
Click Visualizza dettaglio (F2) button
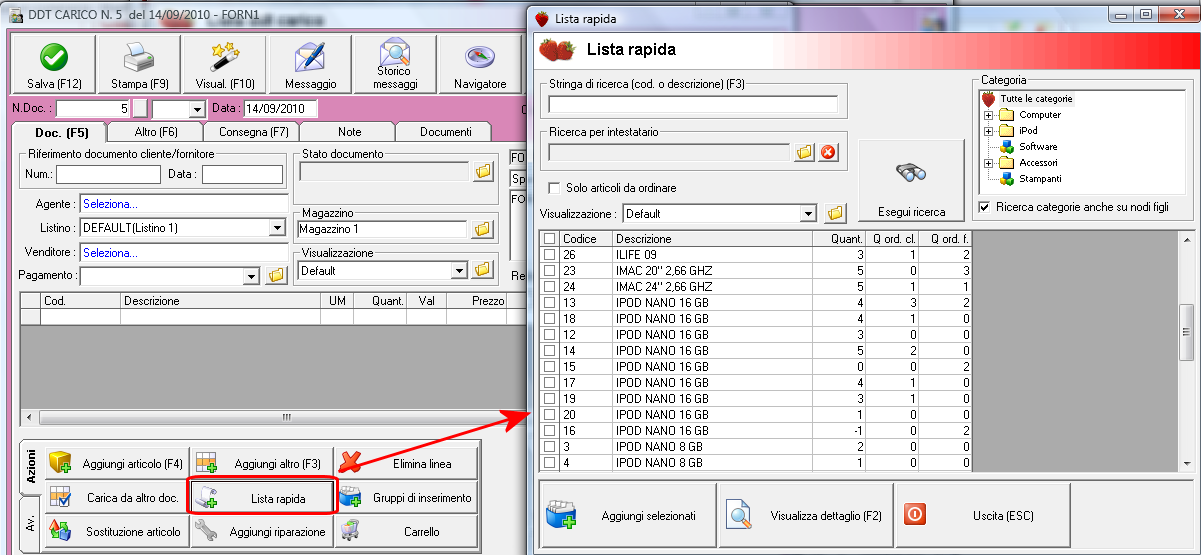(x=806, y=516)
